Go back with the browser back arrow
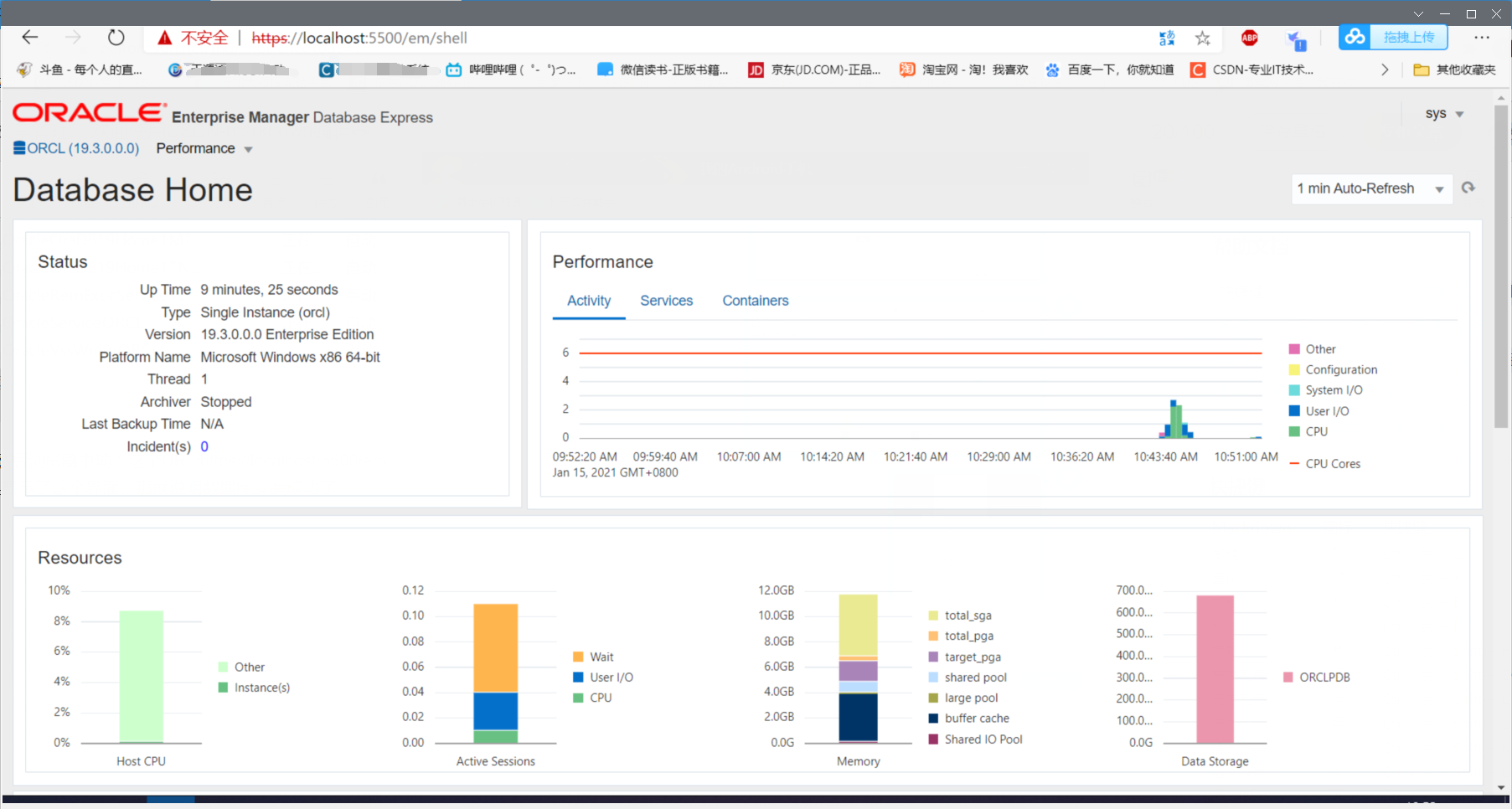 pos(30,38)
